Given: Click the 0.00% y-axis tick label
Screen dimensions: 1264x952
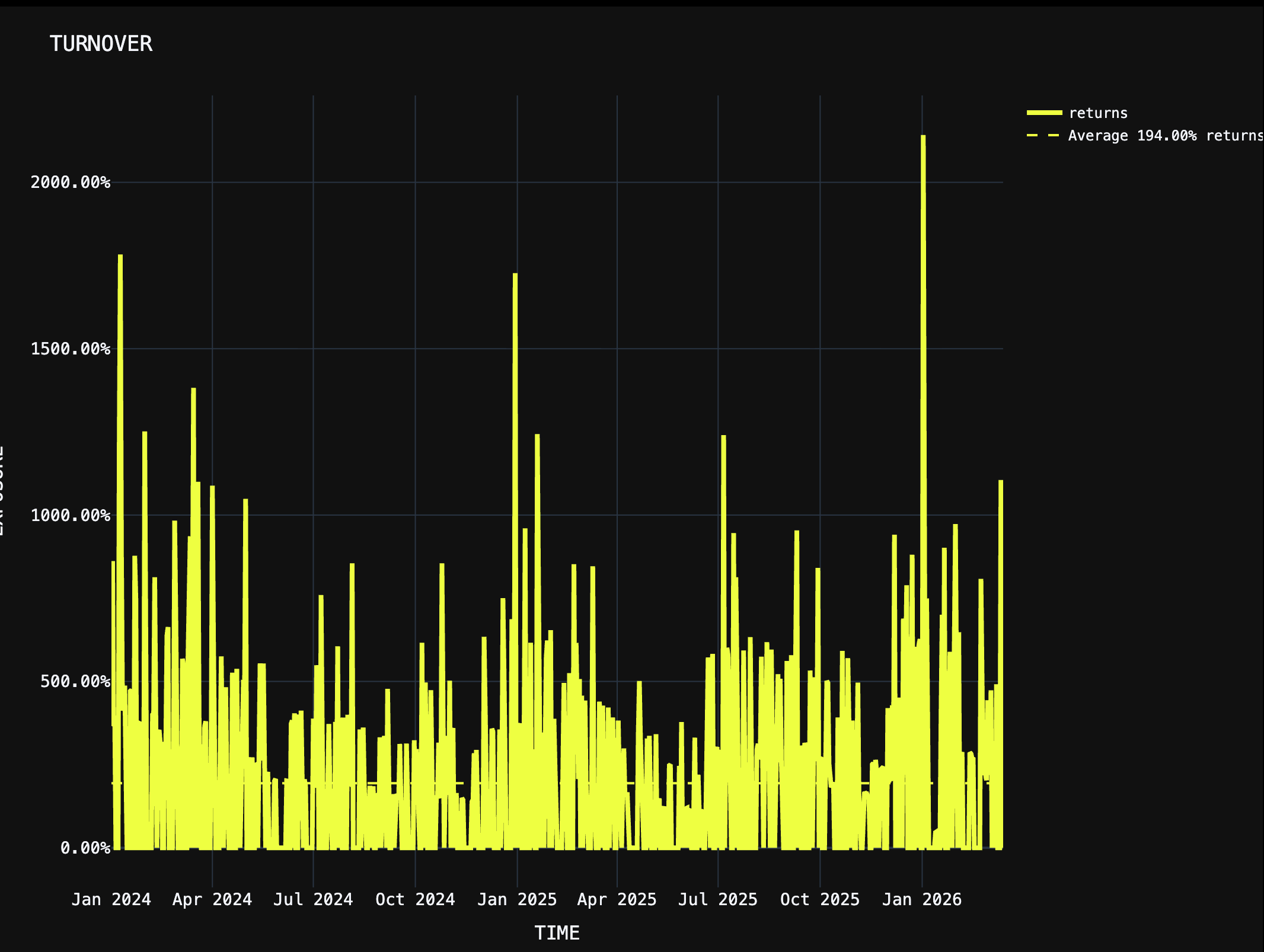Looking at the screenshot, I should click(x=85, y=848).
